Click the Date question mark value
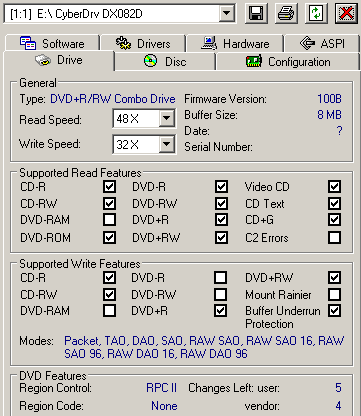Viewport: 361px width, 416px height. [x=339, y=131]
